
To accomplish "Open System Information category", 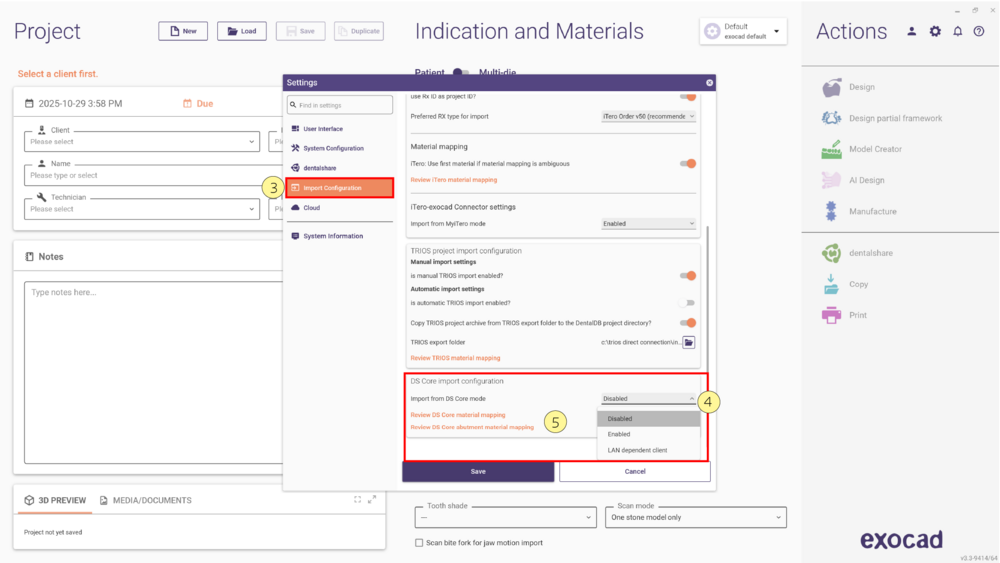I will pyautogui.click(x=340, y=236).
